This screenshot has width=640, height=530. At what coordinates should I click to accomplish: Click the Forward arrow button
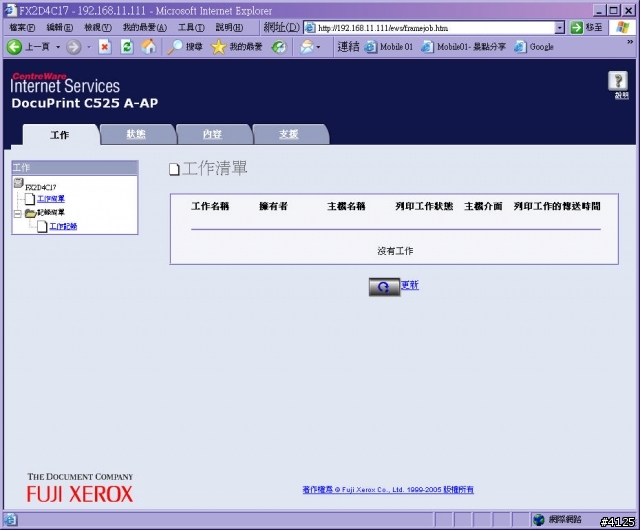(x=74, y=47)
